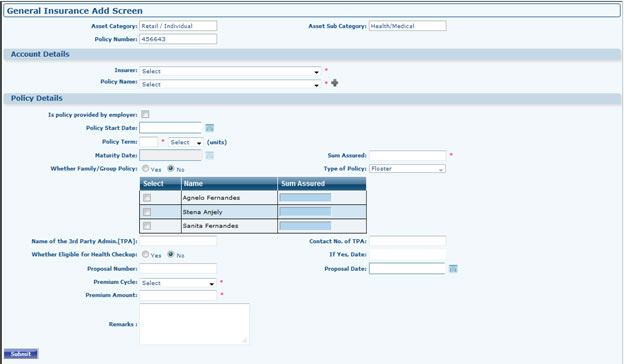Click the Remarks text area
The height and width of the screenshot is (364, 624).
tap(194, 324)
